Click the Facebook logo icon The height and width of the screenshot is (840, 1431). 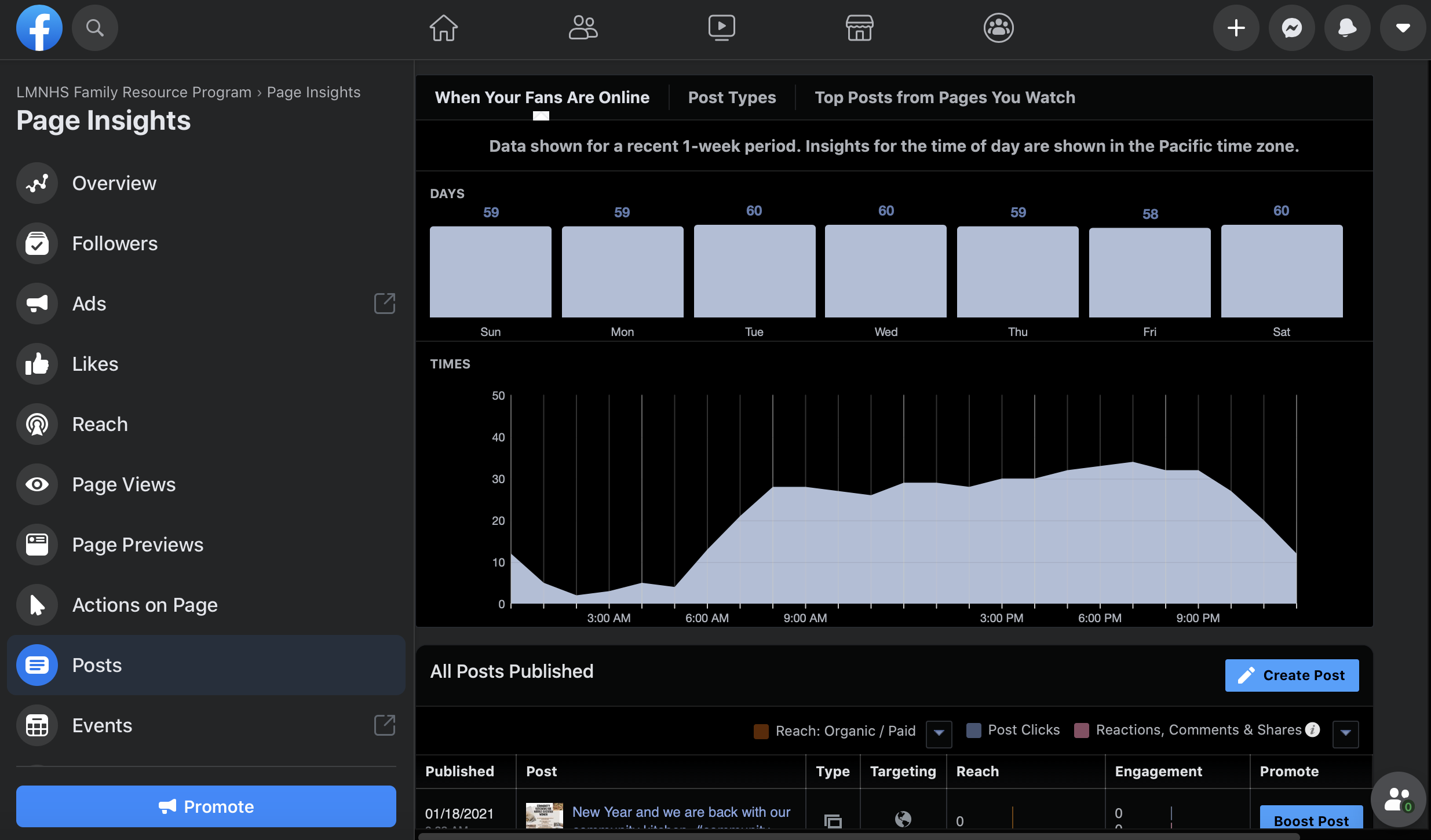(39, 28)
